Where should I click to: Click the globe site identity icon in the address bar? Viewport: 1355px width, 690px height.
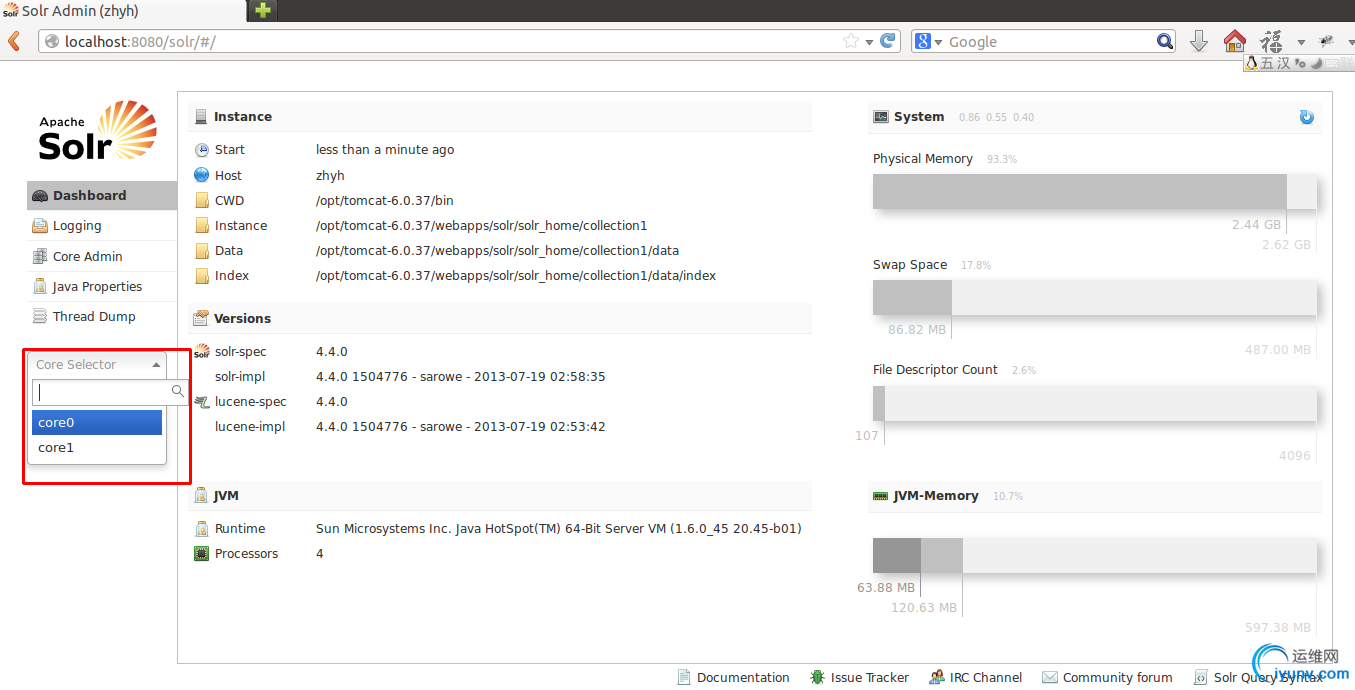[52, 42]
